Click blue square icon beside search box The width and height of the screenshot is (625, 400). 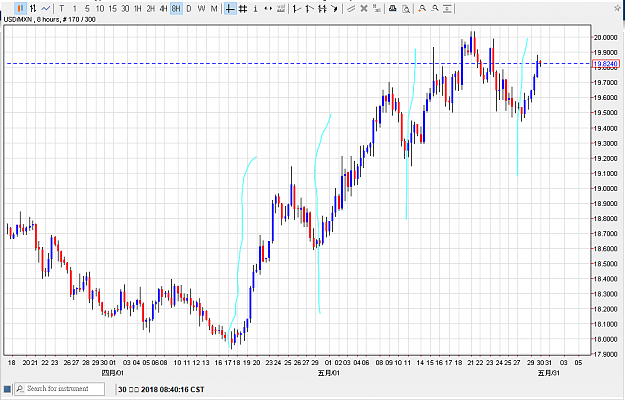[x=7, y=389]
